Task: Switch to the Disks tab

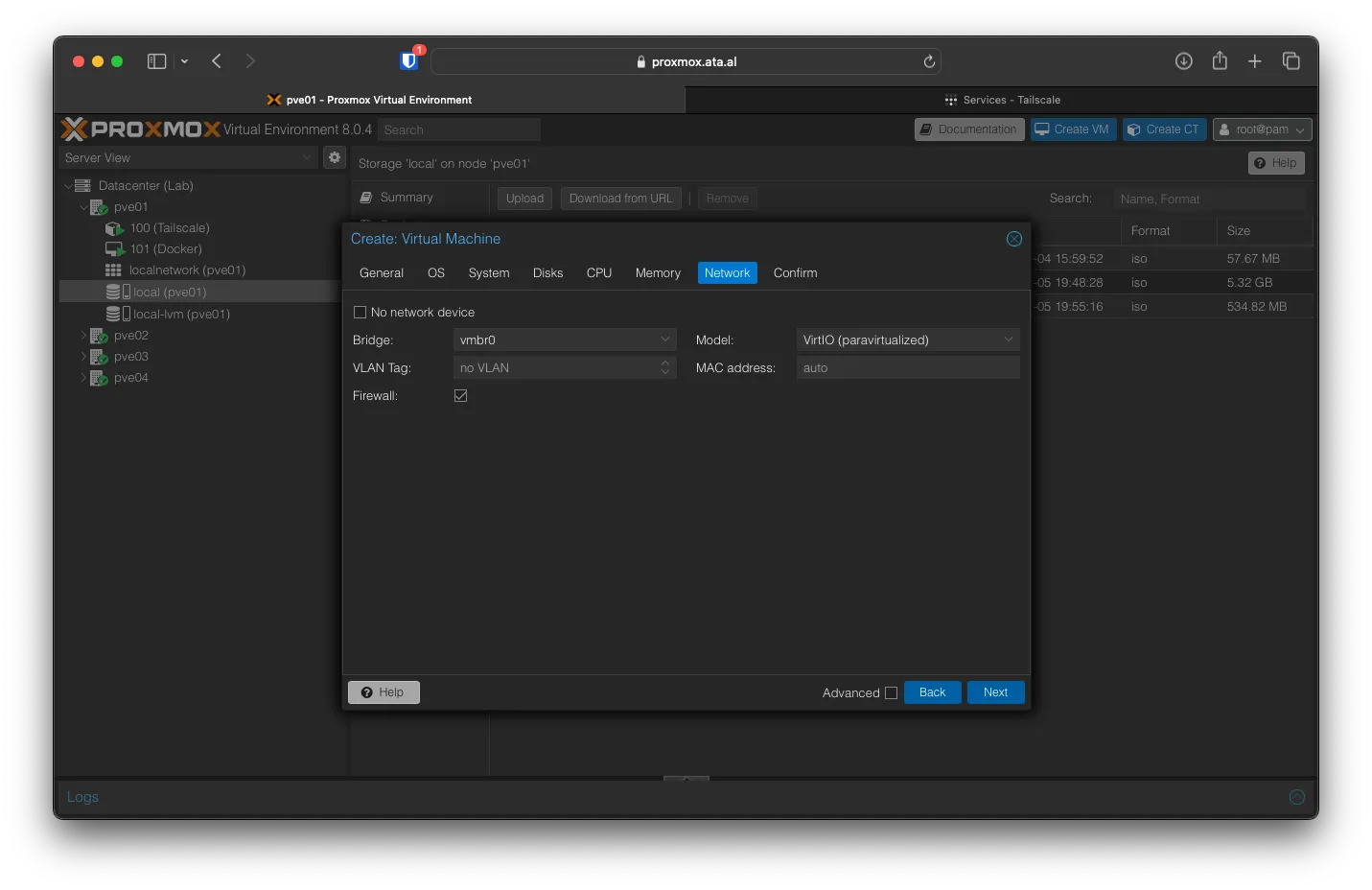Action: click(x=548, y=273)
